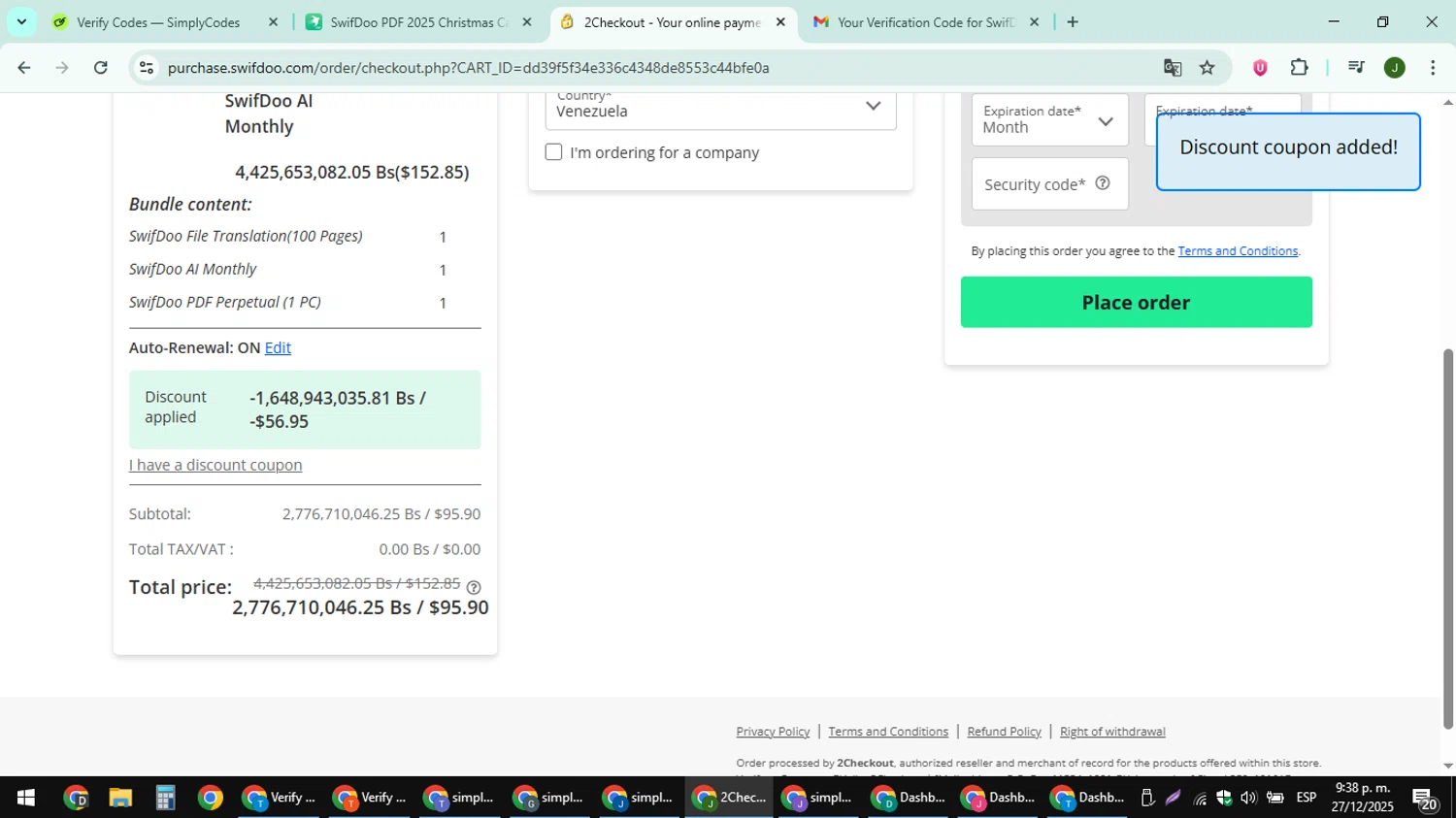Close the 2Checkout tab
Screen dimensions: 1456x818
(780, 22)
